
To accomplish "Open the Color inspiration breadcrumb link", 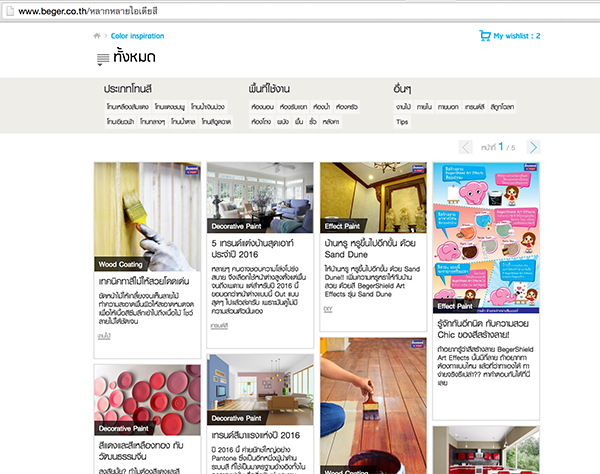I will [137, 36].
